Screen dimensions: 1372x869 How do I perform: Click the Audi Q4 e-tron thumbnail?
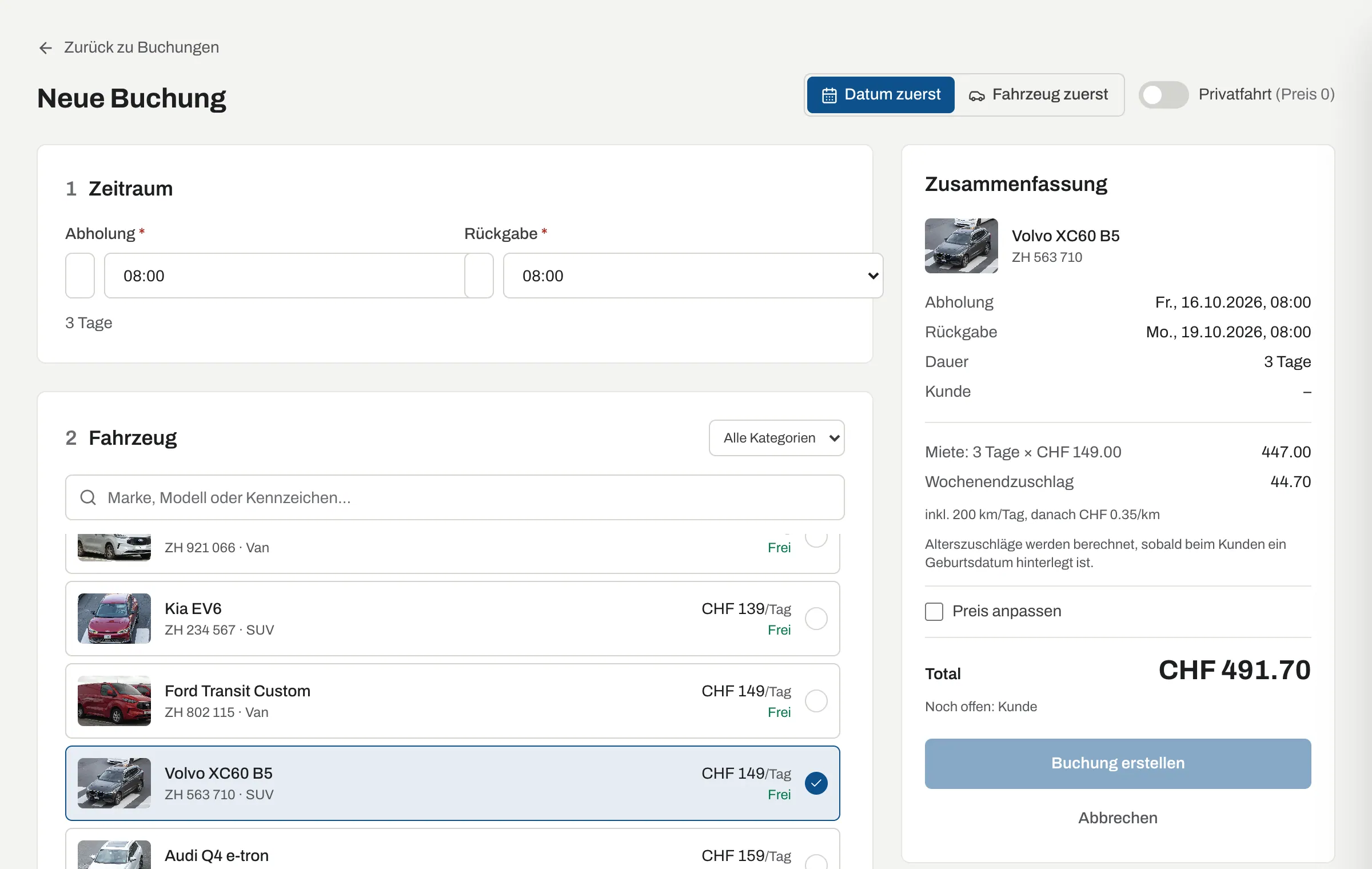point(114,855)
